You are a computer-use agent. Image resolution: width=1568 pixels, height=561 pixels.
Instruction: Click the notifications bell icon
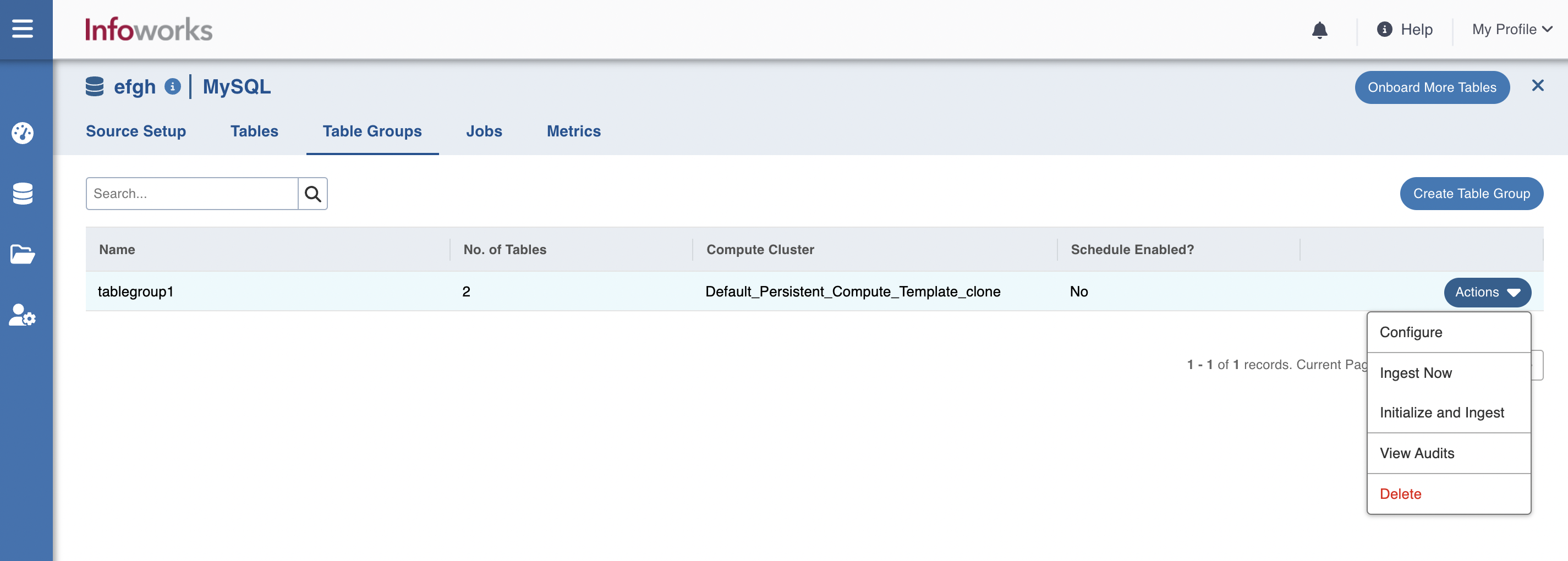[1319, 30]
